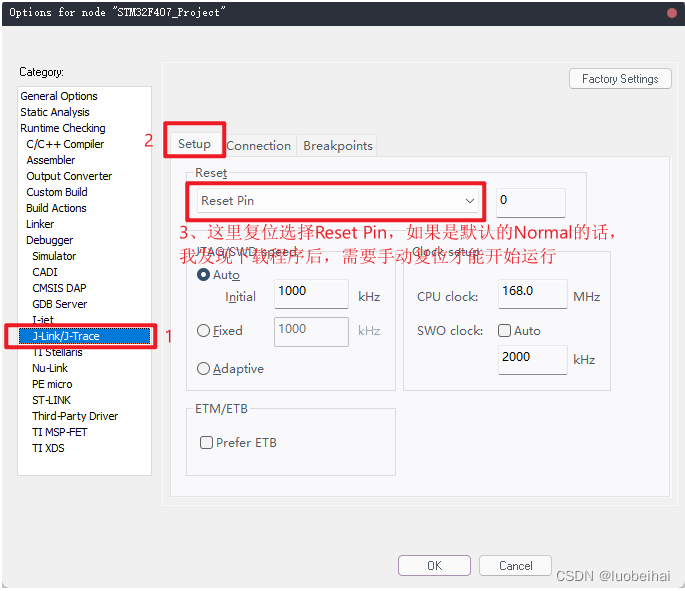Viewport: 685px width, 591px height.
Task: Click the J-Link/J-Trace category
Action: click(x=66, y=336)
